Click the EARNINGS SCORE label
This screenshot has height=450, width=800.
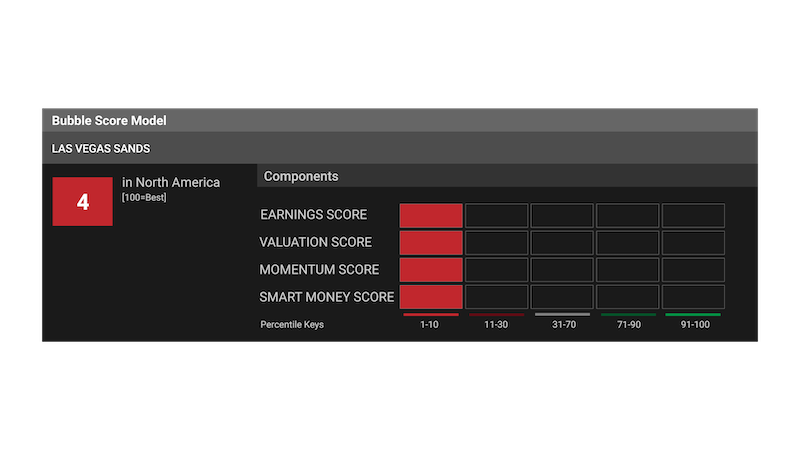[x=313, y=215]
